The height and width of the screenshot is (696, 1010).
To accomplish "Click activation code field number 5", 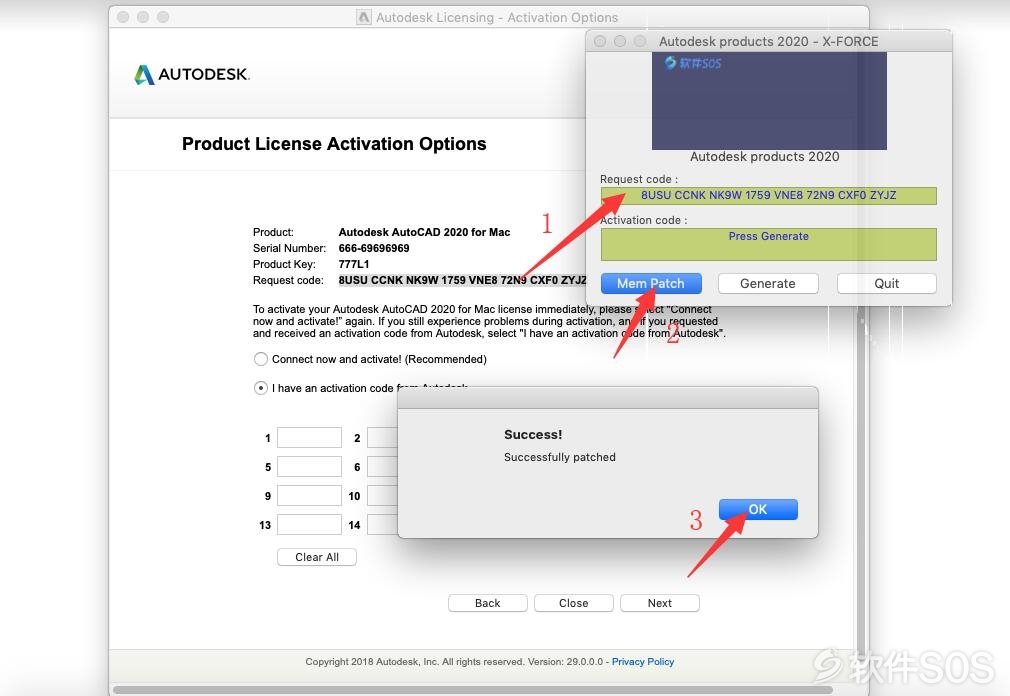I will click(x=309, y=467).
